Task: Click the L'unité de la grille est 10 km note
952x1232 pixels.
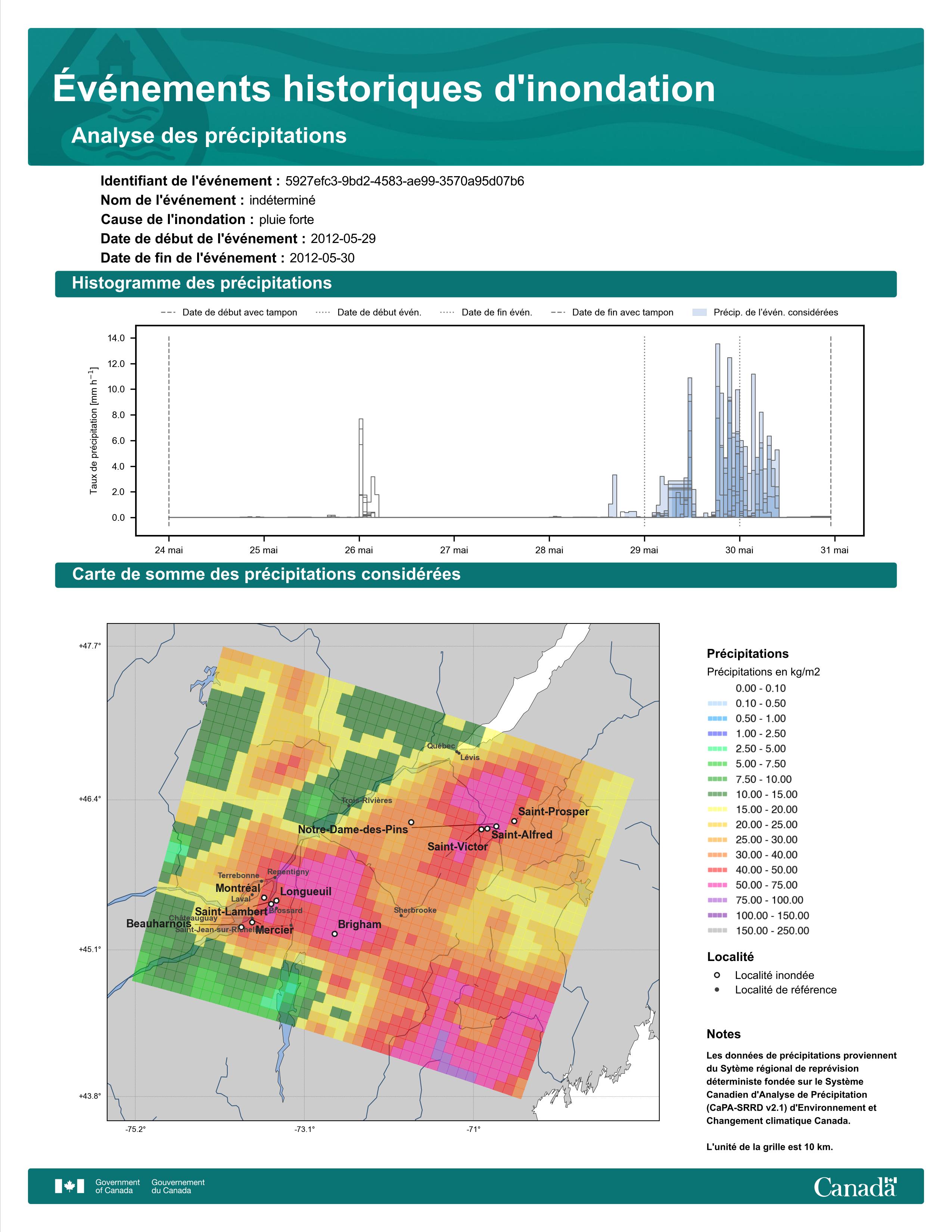Action: pos(769,1147)
